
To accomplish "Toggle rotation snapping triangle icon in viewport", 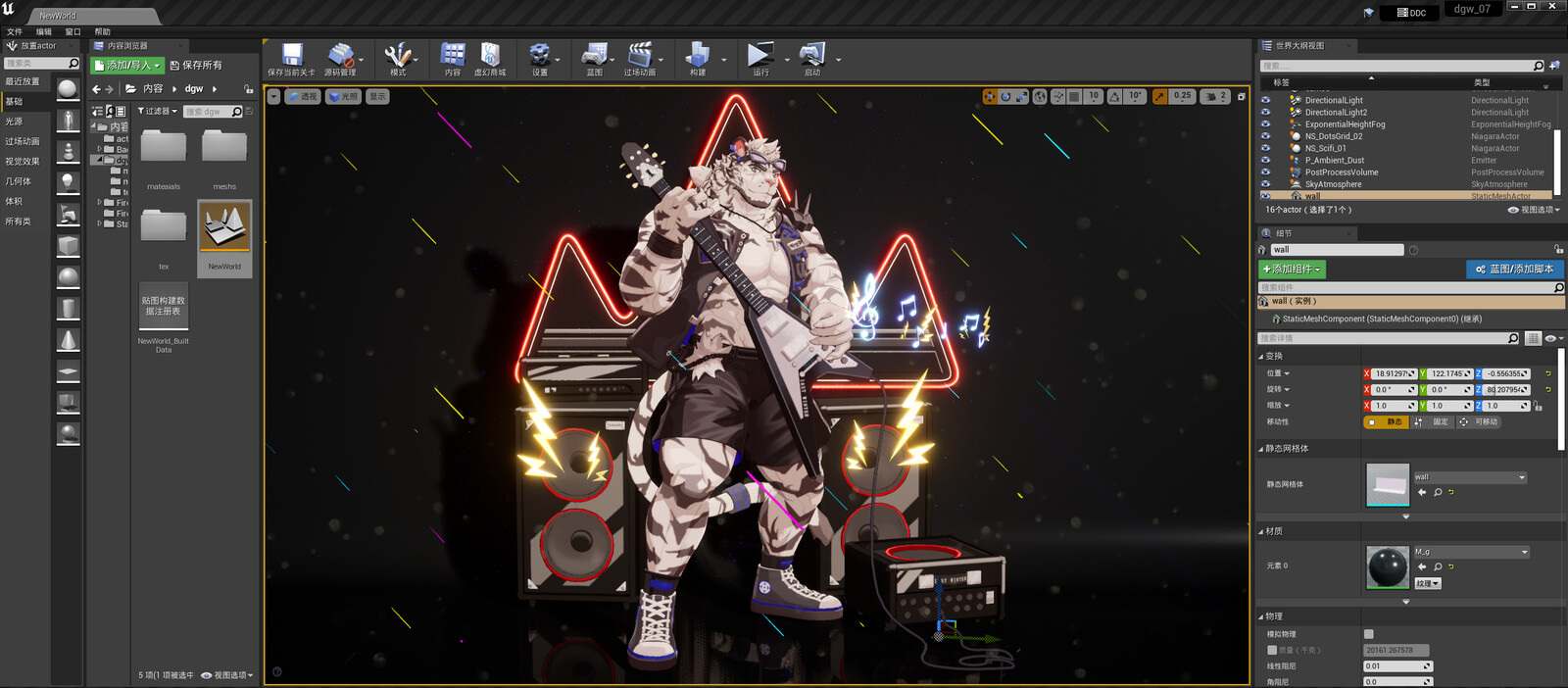I will click(x=1114, y=96).
